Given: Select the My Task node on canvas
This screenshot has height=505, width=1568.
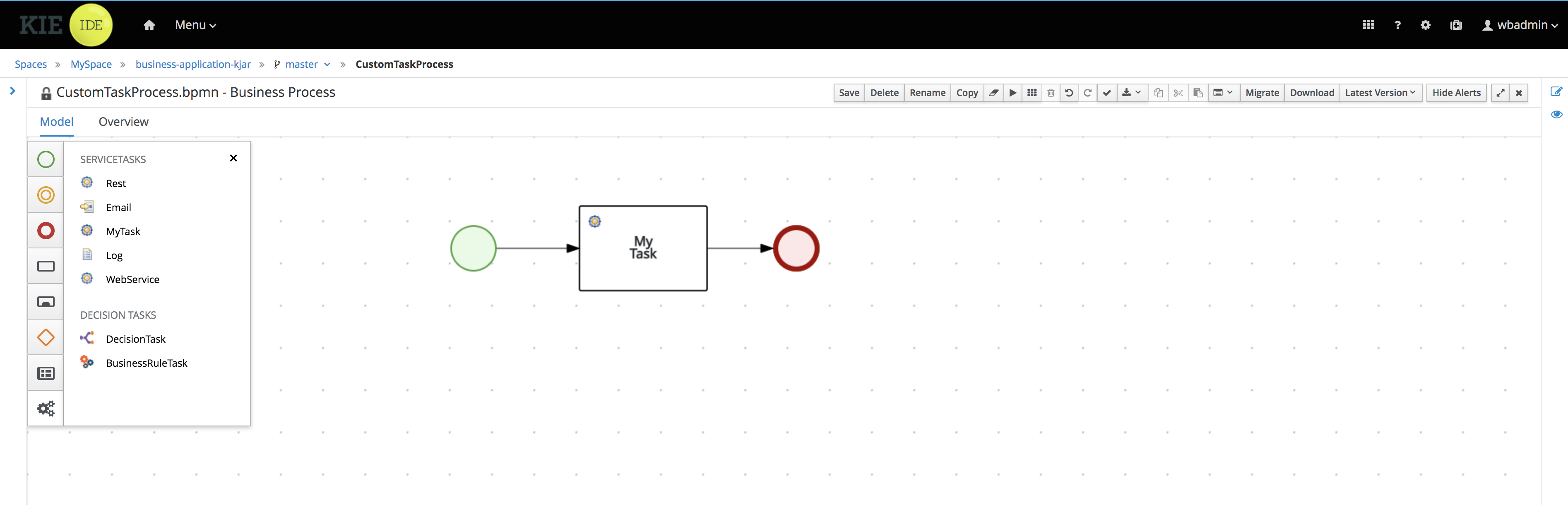Looking at the screenshot, I should 643,248.
